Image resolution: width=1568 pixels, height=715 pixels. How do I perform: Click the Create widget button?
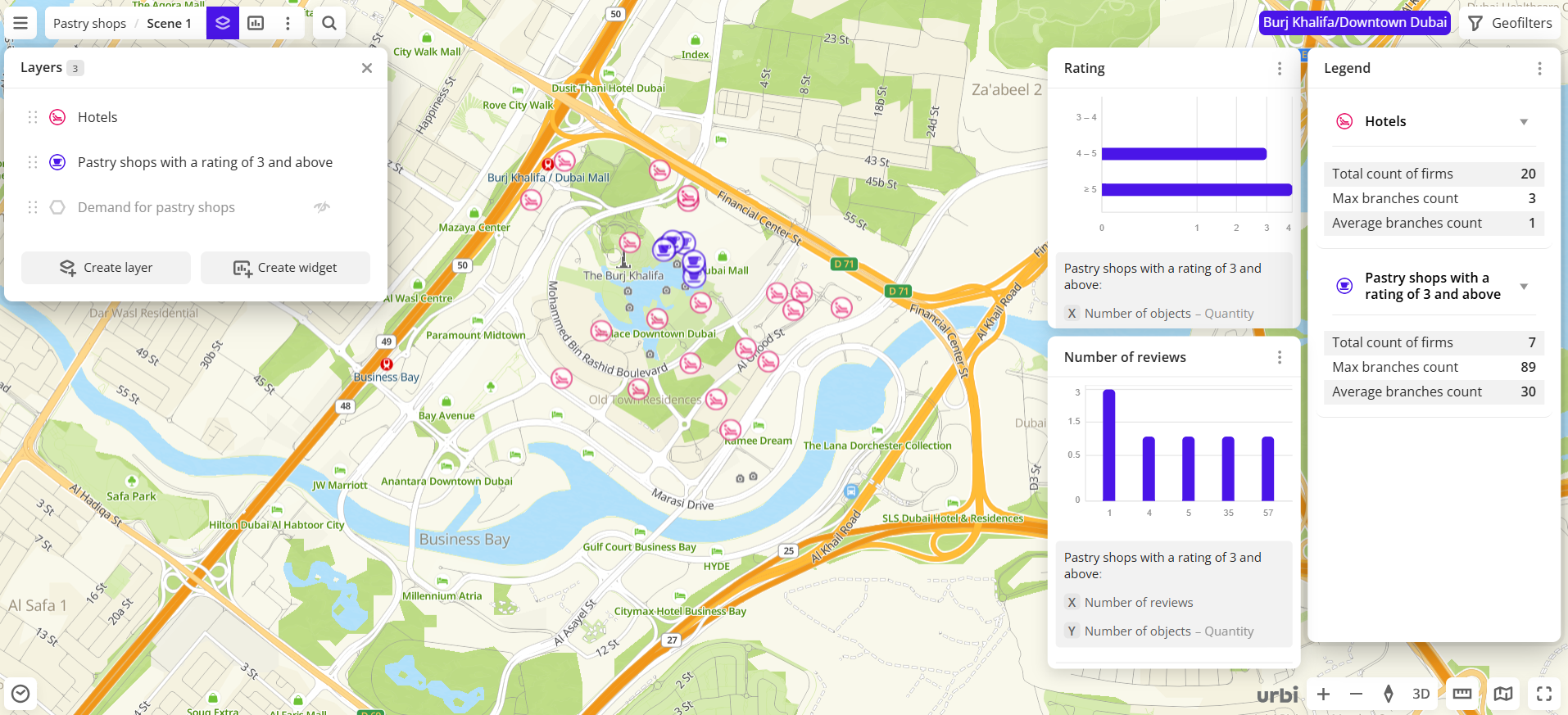(x=285, y=268)
